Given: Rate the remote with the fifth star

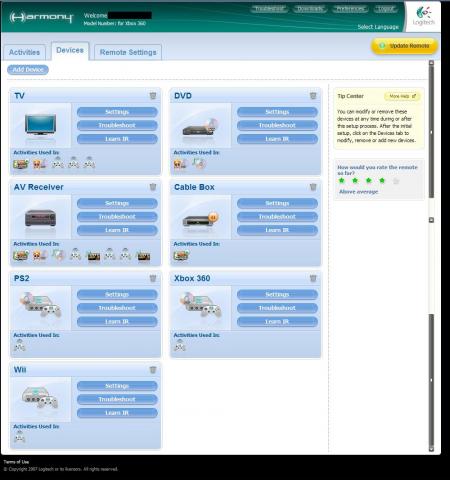Looking at the screenshot, I should (396, 181).
